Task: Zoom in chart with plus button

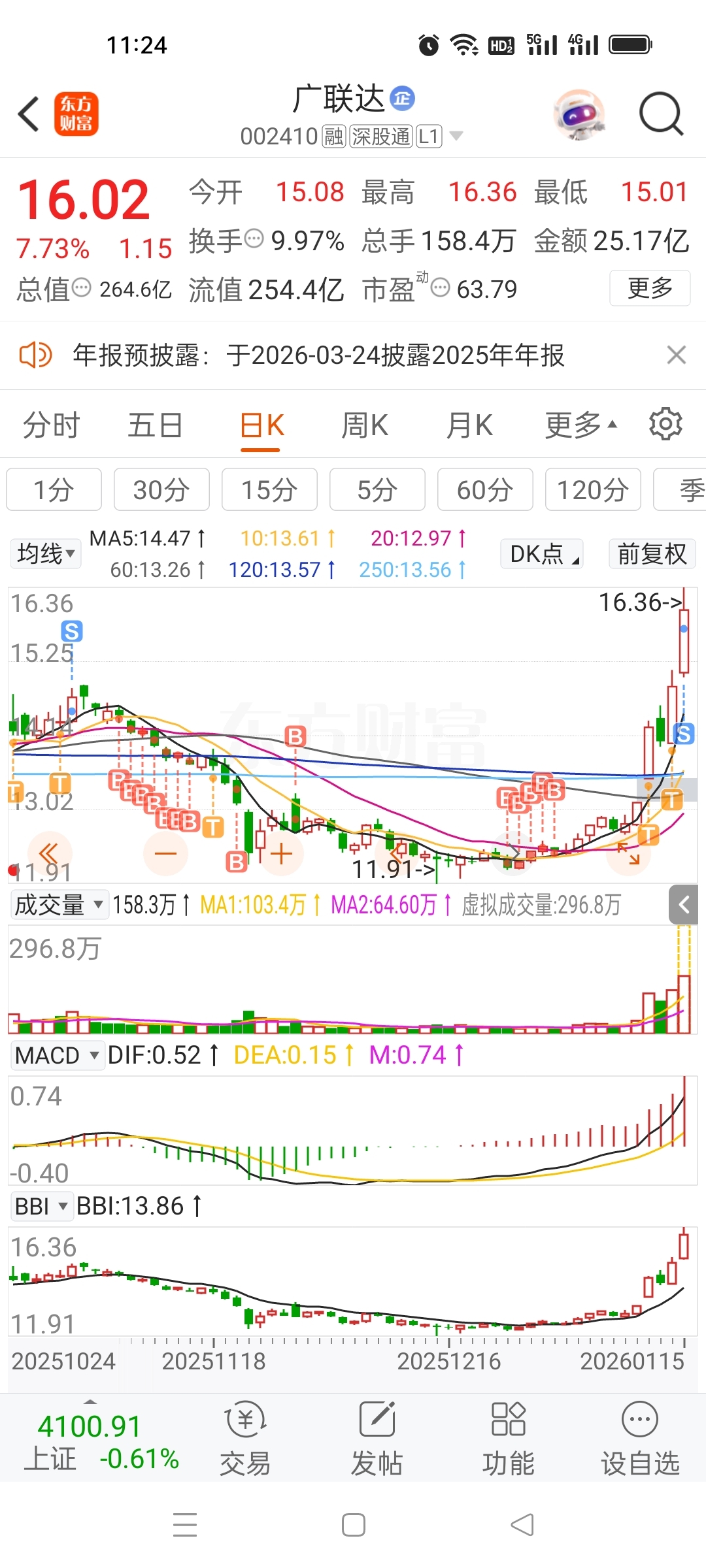Action: pos(281,853)
